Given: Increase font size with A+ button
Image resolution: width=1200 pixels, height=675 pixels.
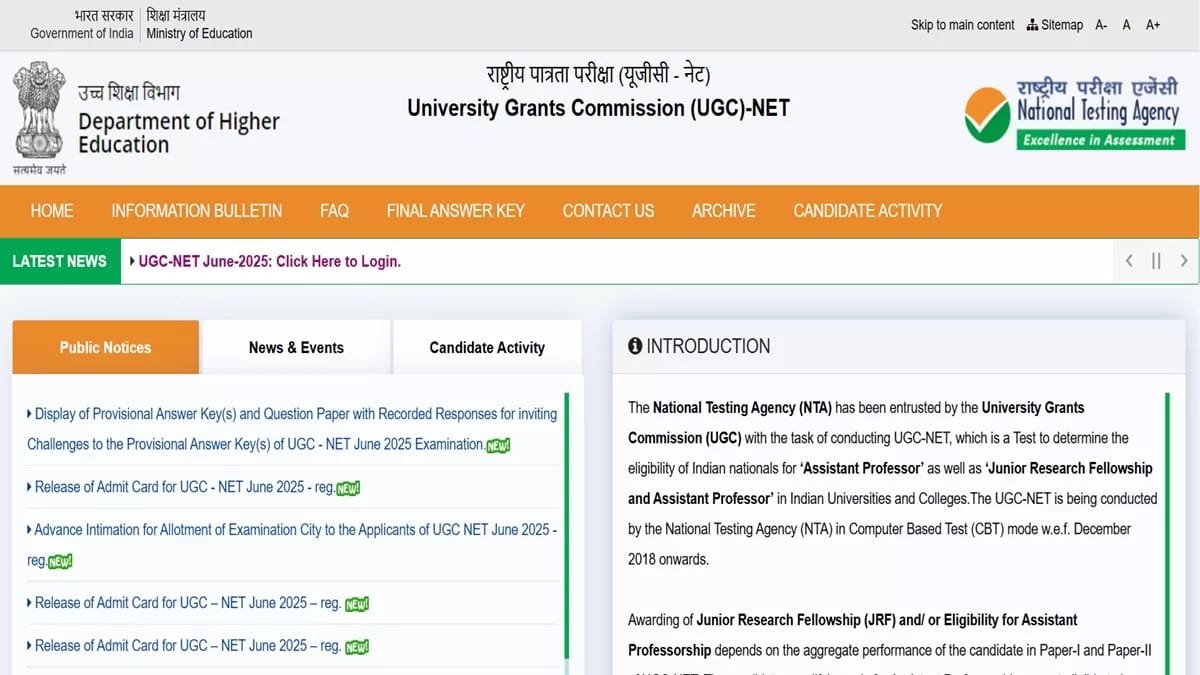Looking at the screenshot, I should coord(1153,25).
